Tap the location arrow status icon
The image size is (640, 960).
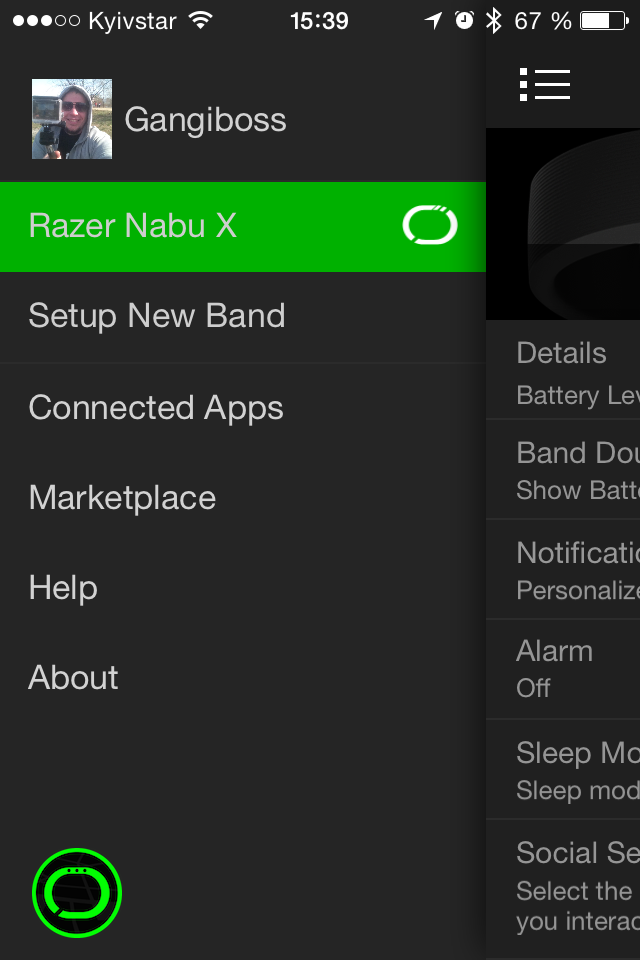432,18
